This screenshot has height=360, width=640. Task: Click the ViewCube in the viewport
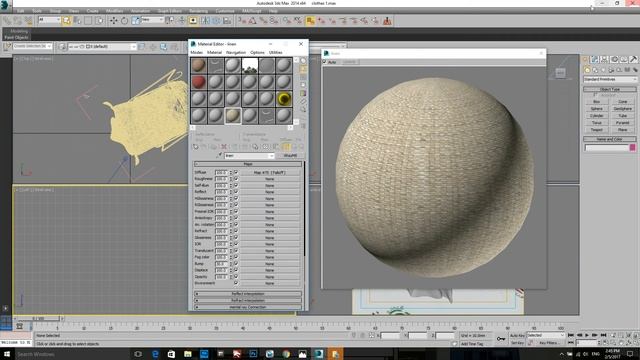tap(560, 73)
